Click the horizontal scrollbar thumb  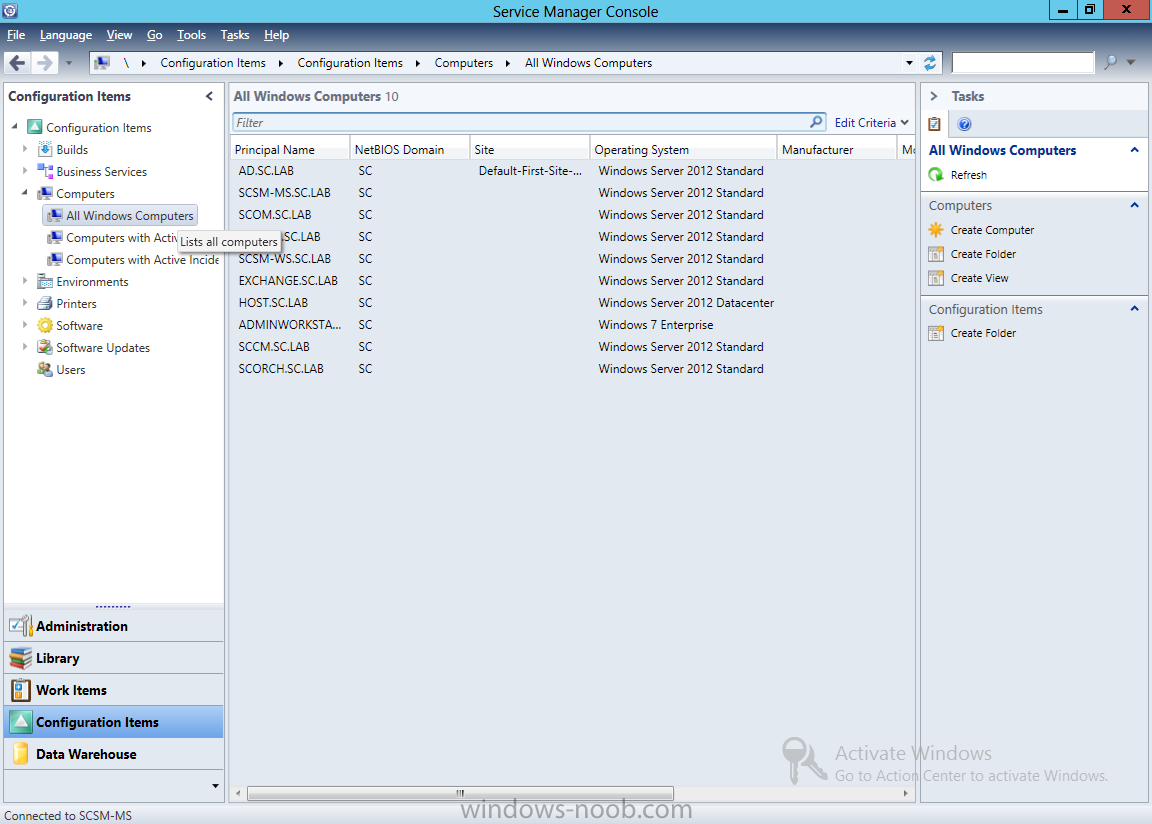(461, 793)
